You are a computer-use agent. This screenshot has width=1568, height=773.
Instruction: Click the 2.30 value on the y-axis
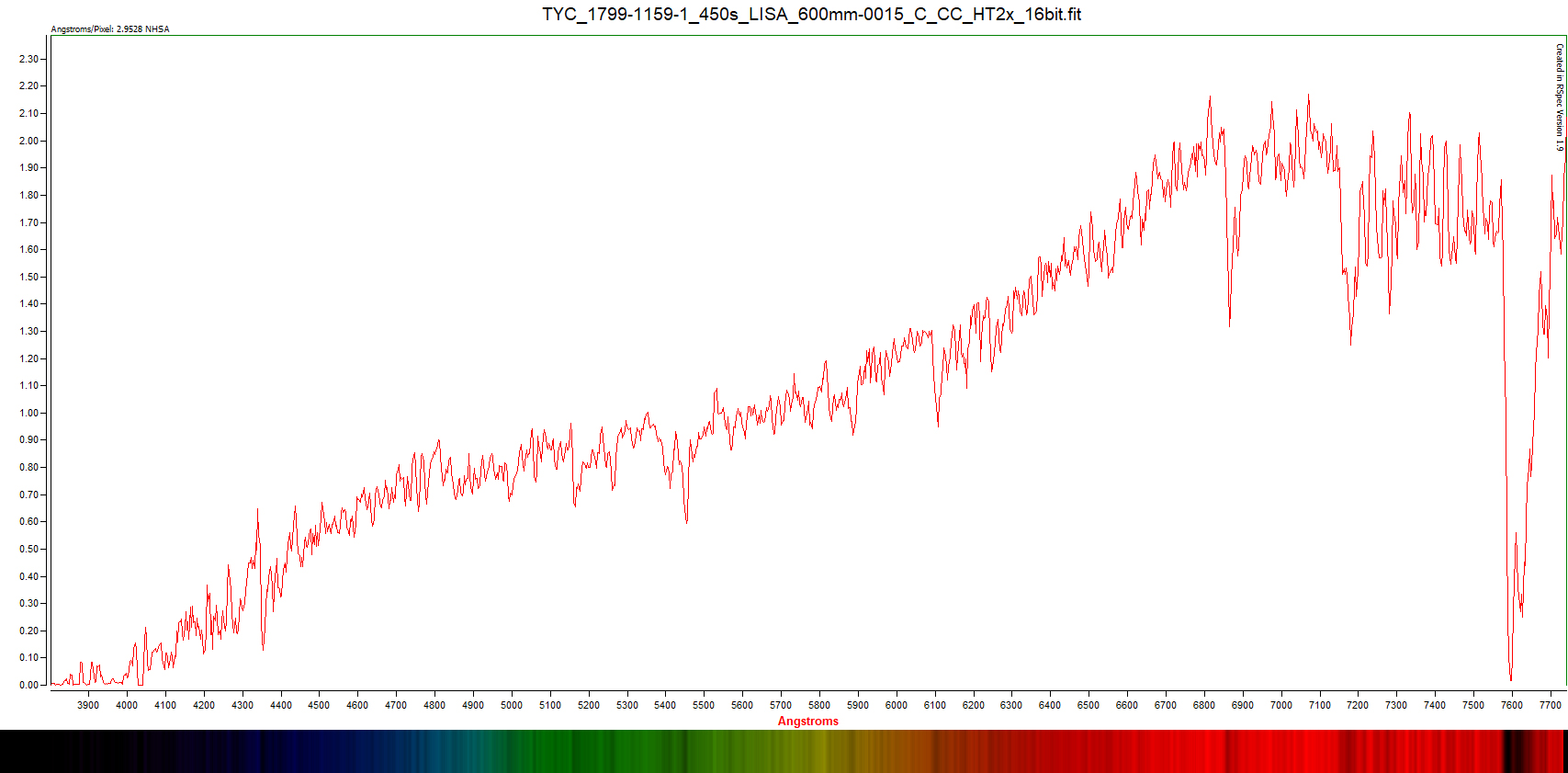point(29,59)
